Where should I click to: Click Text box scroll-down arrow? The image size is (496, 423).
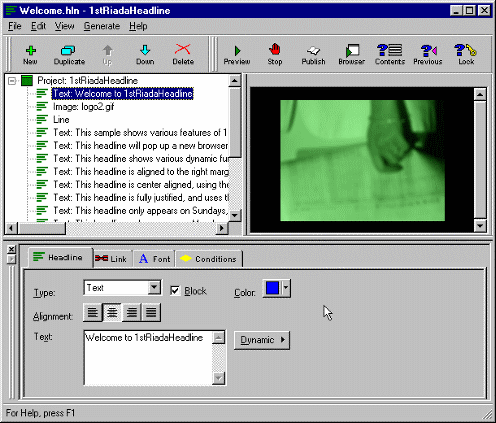point(219,378)
